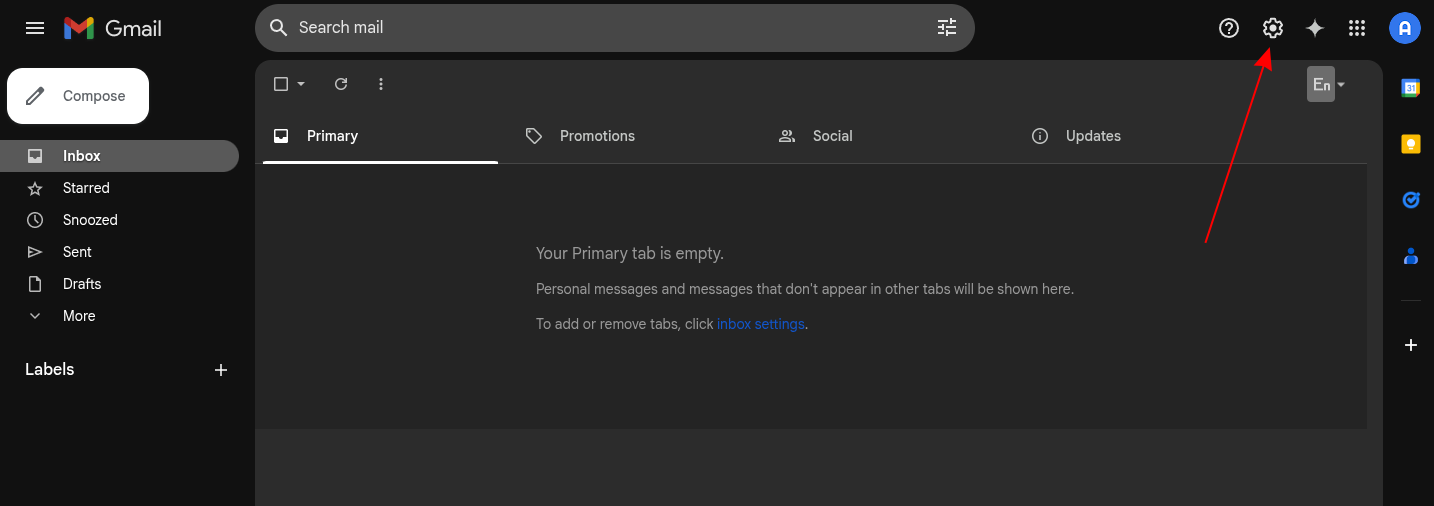The width and height of the screenshot is (1434, 506).
Task: Click the inbox settings link
Action: pos(760,324)
